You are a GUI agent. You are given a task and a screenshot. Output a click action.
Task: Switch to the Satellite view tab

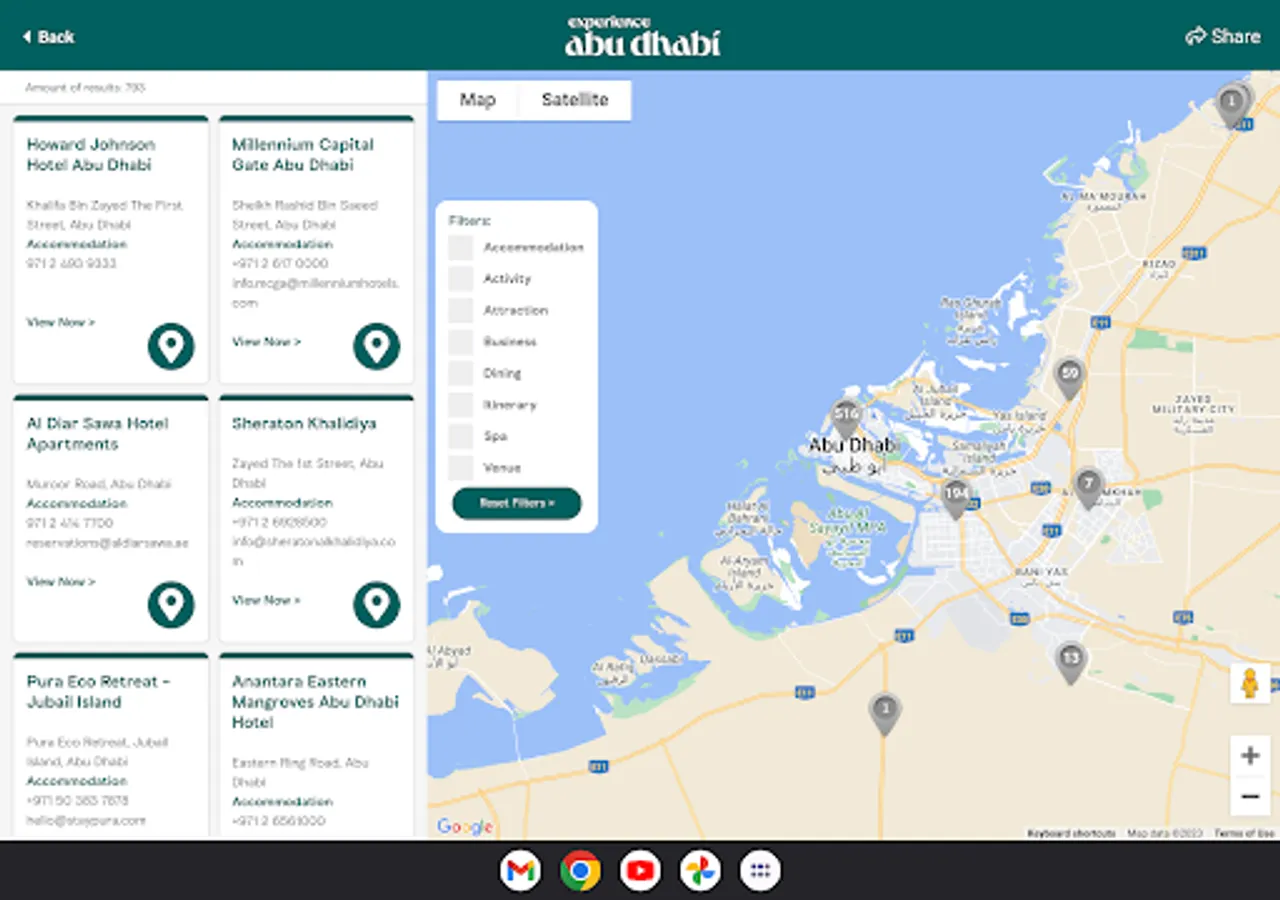pos(575,100)
